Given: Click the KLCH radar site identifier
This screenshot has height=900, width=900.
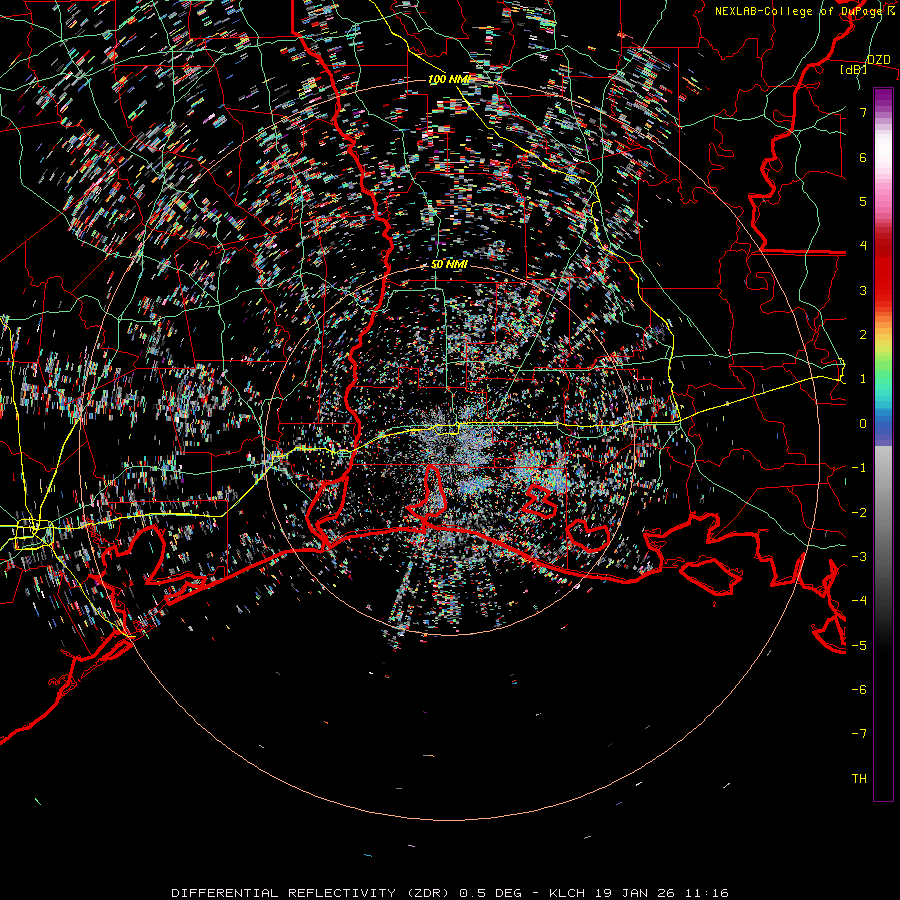Looking at the screenshot, I should click(567, 893).
